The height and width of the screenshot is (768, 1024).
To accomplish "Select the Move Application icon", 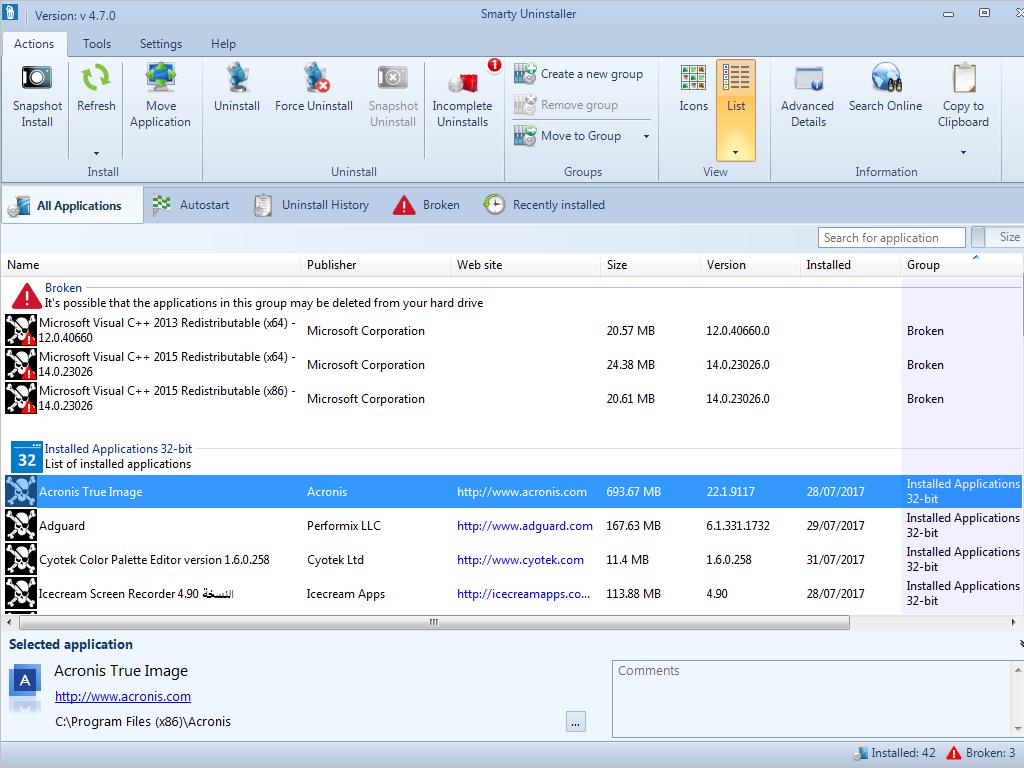I will point(160,78).
